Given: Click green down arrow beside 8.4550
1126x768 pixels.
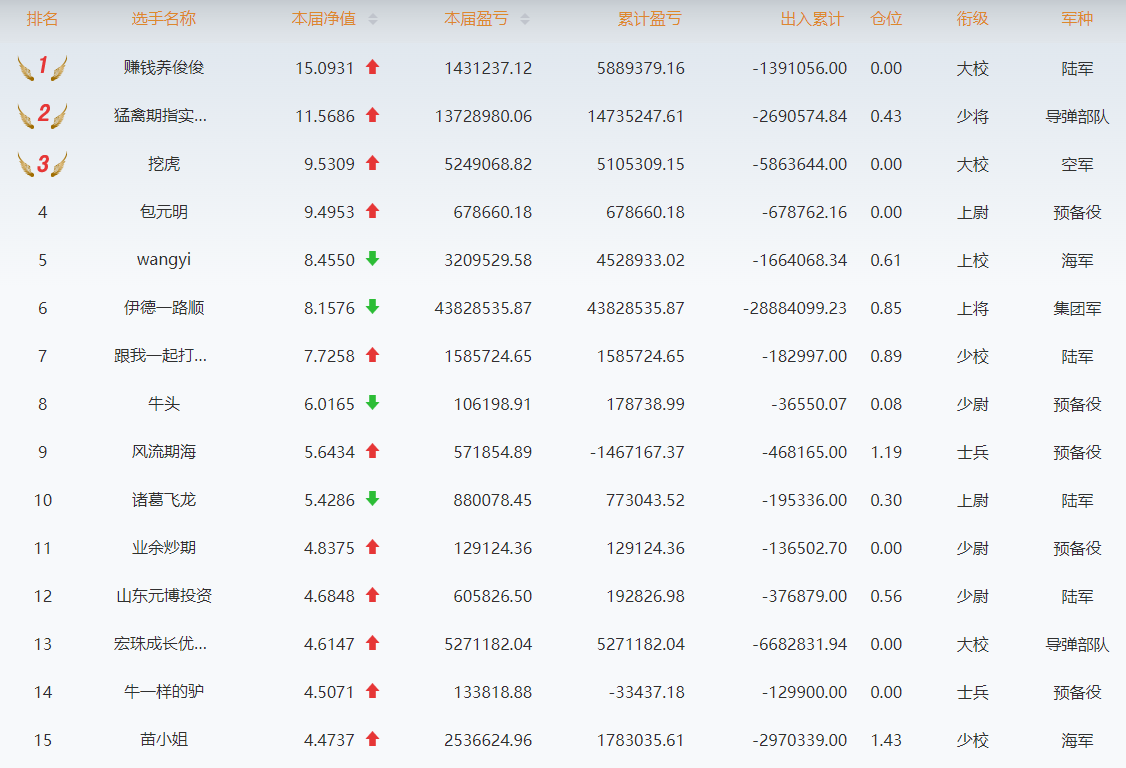Looking at the screenshot, I should coord(372,259).
